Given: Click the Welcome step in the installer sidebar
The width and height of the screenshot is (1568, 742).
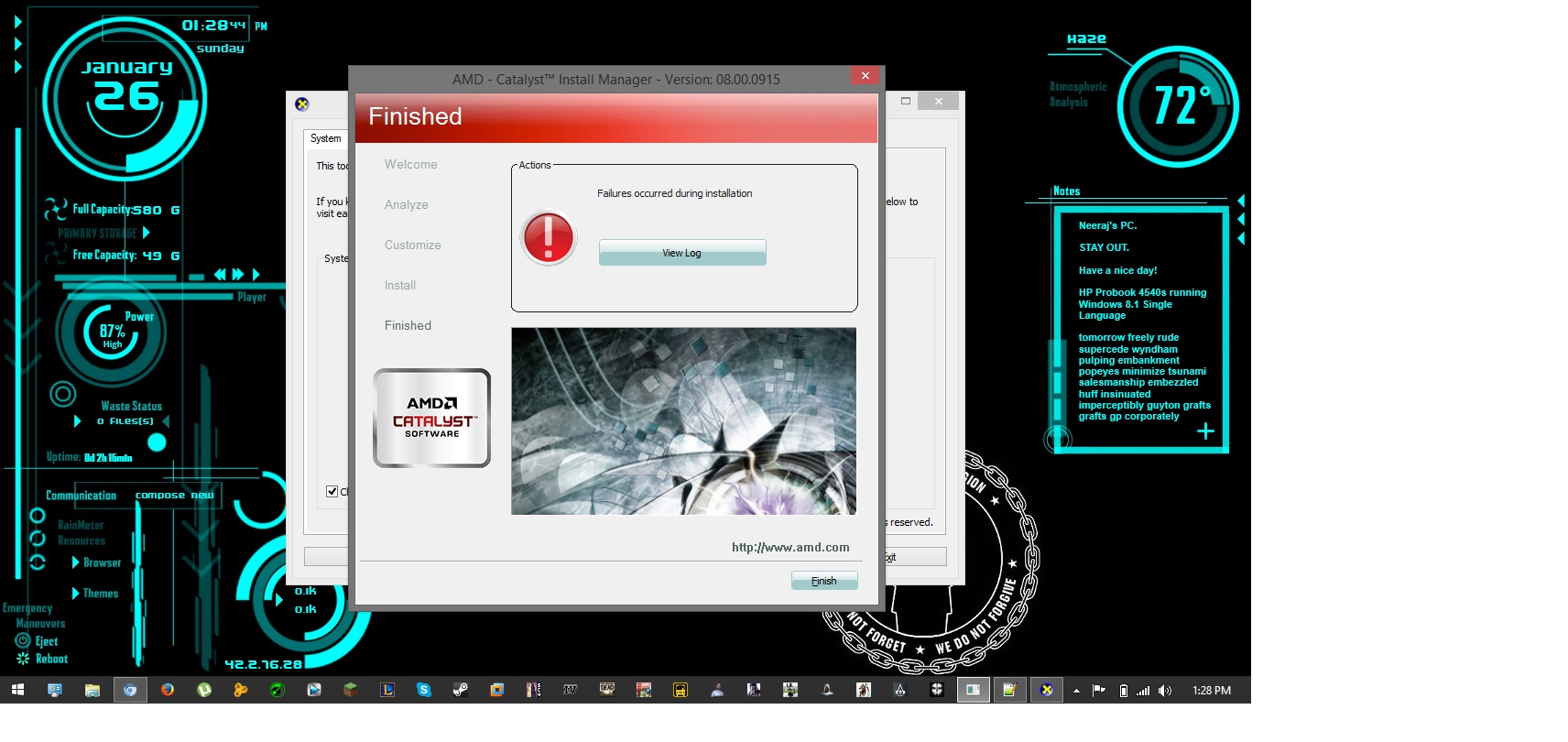Looking at the screenshot, I should 410,165.
